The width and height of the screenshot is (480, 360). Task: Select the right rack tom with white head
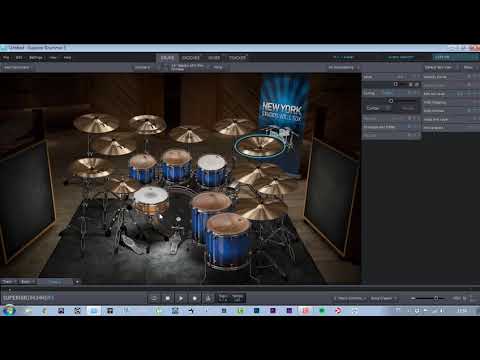pos(211,169)
